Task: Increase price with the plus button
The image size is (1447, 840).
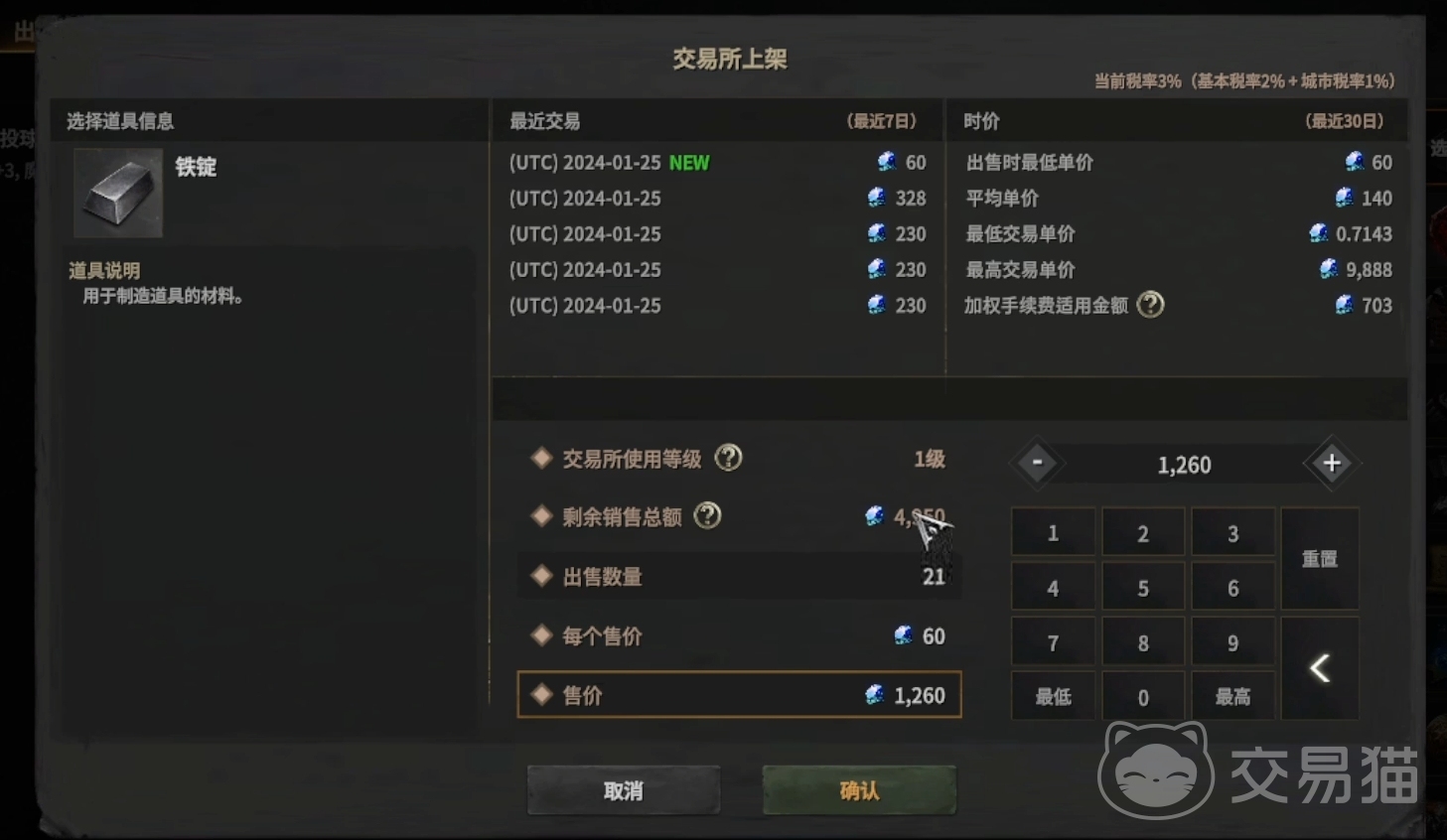Action: click(x=1332, y=463)
